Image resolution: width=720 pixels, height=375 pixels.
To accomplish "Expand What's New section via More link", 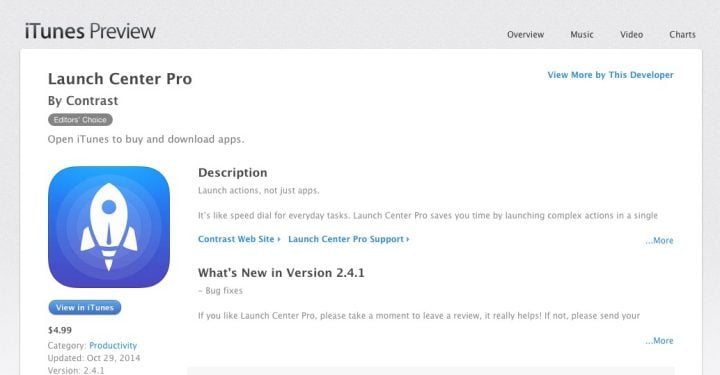I will [x=659, y=341].
